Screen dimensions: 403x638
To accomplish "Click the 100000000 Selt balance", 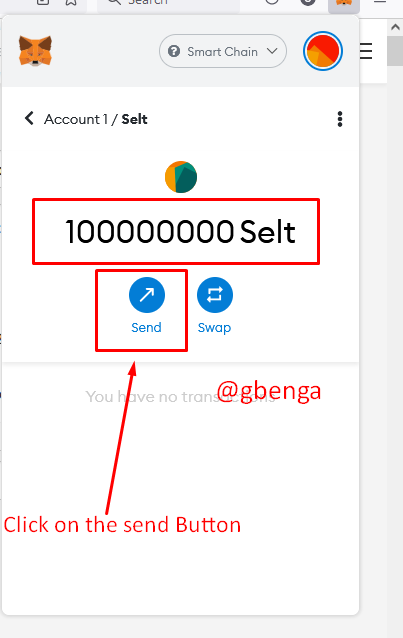I will 180,232.
